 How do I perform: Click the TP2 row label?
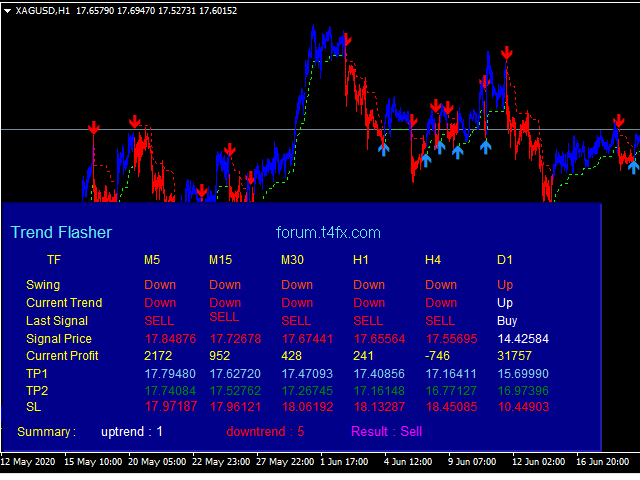(x=37, y=391)
